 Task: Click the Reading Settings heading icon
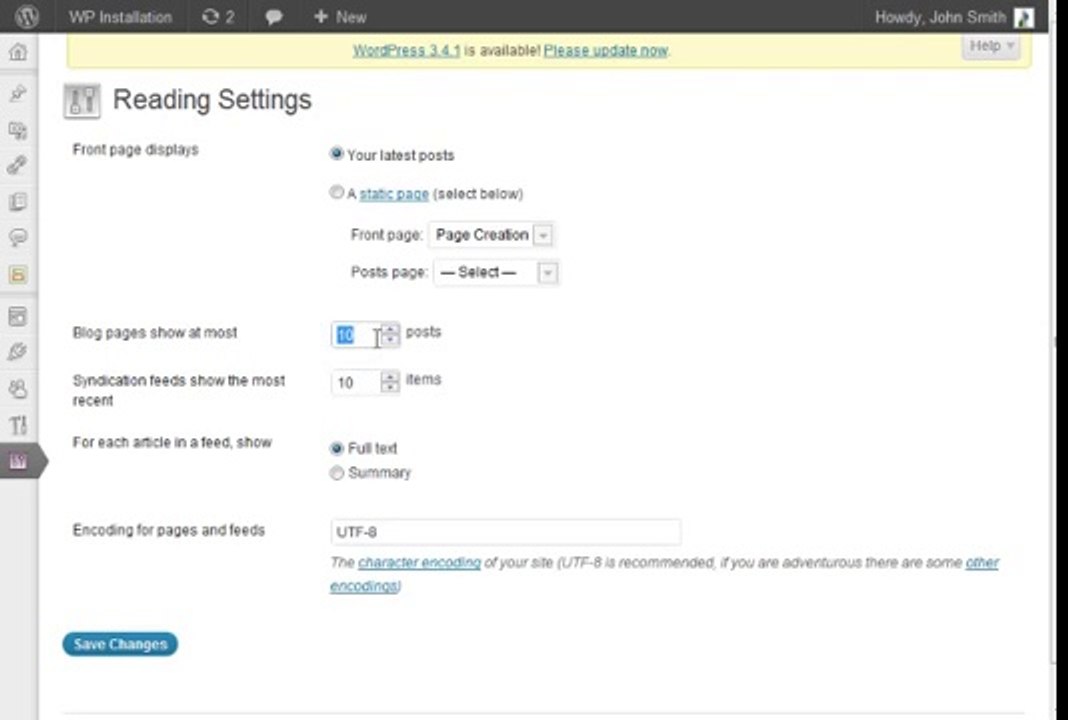(82, 101)
